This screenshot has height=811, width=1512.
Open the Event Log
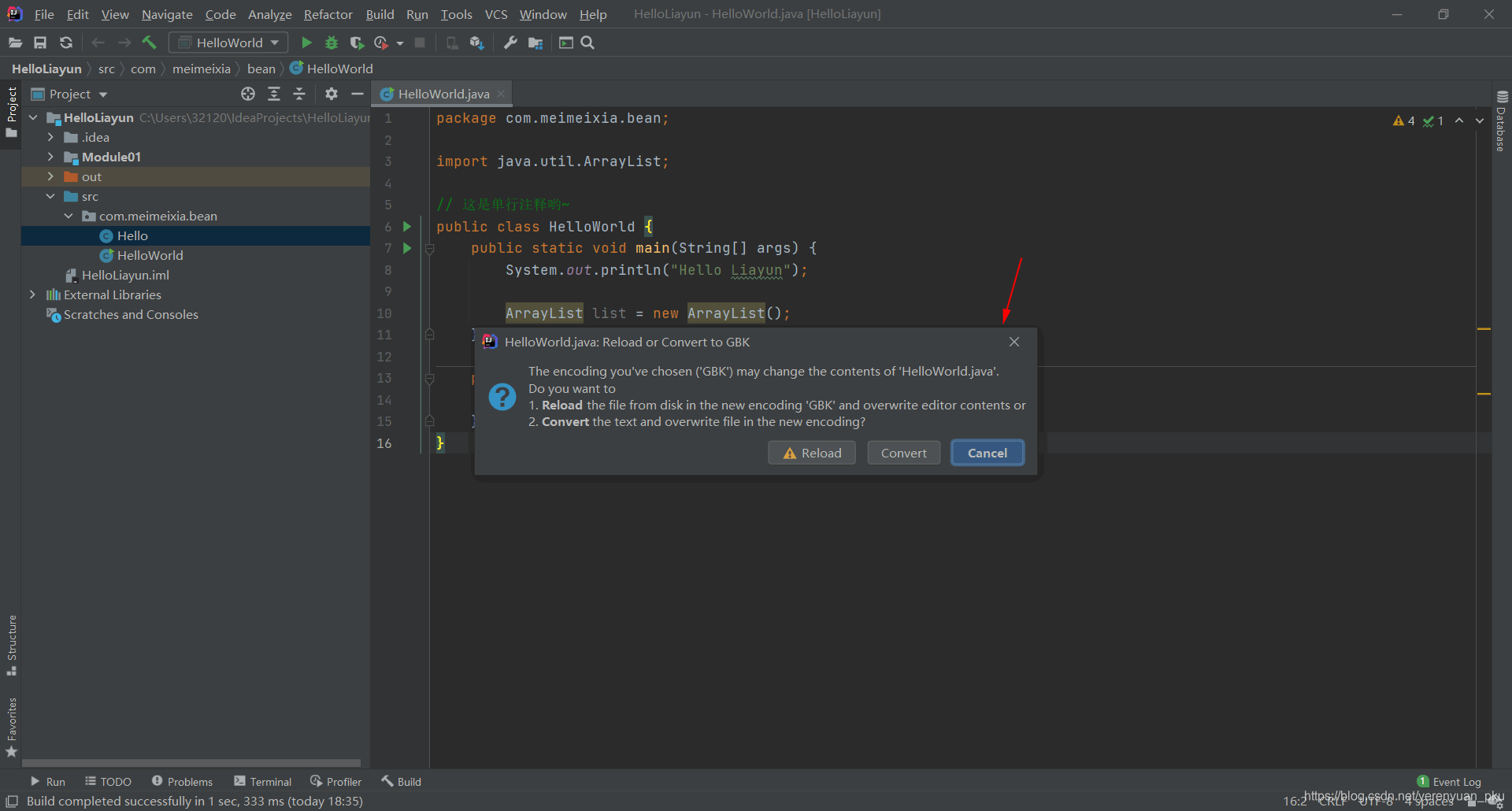pos(1449,781)
